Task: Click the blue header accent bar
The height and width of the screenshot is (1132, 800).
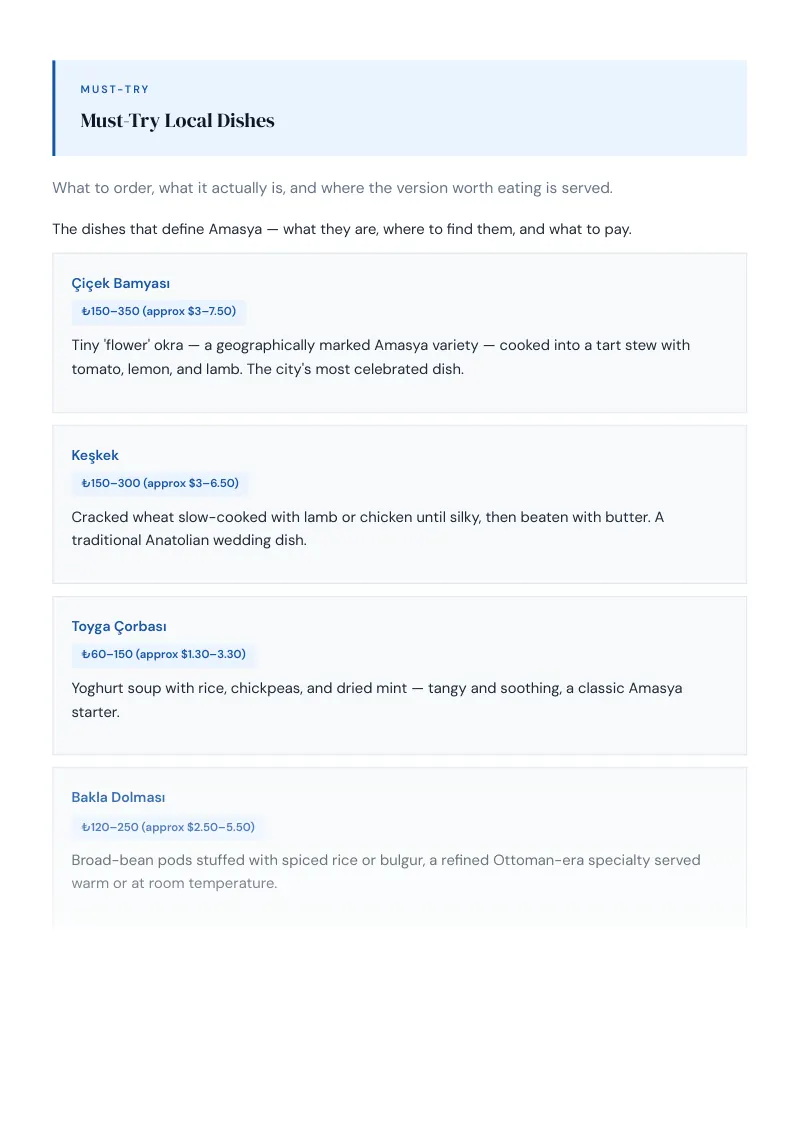Action: coord(54,108)
